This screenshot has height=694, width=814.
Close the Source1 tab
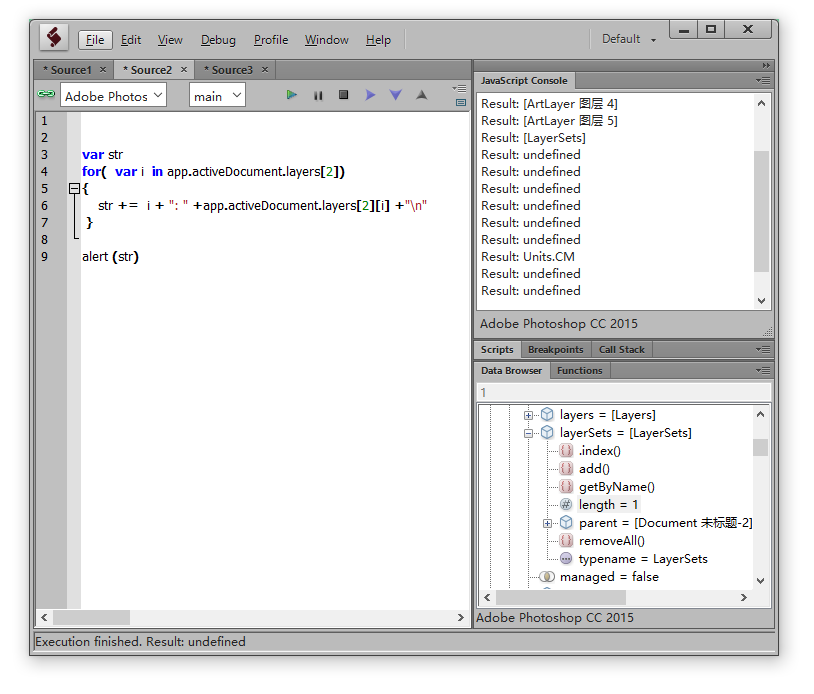[x=103, y=70]
